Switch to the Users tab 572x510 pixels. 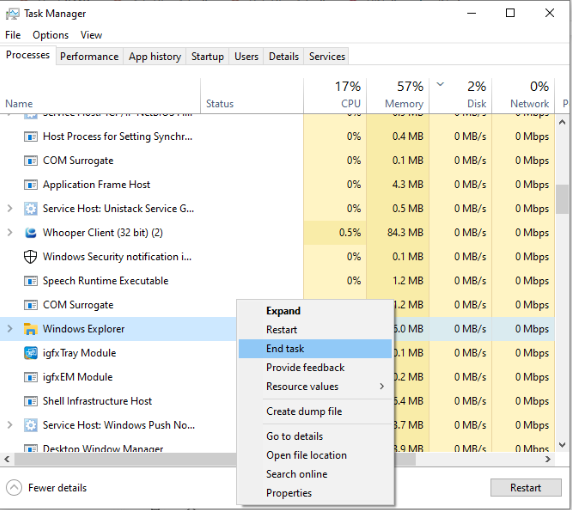coord(246,57)
